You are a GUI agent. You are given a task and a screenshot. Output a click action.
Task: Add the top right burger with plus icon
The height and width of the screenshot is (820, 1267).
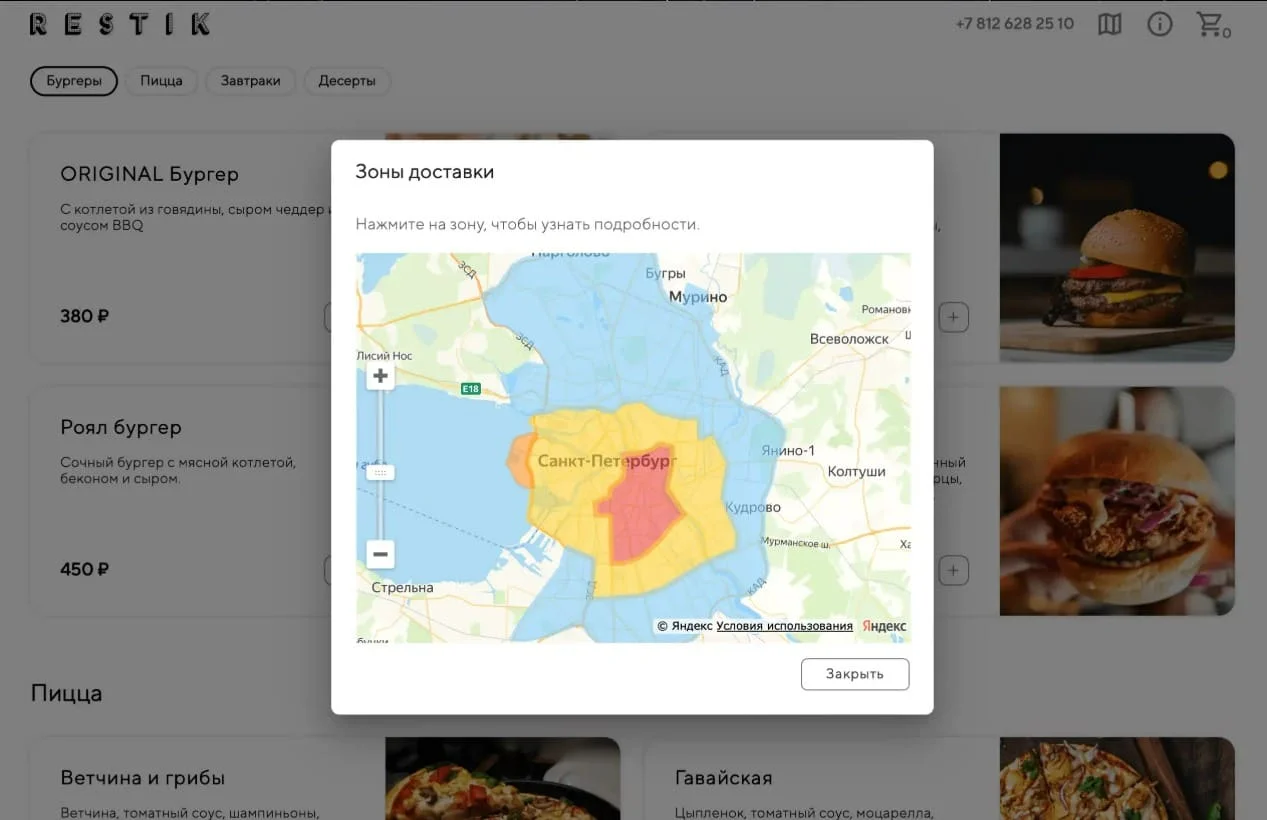coord(953,318)
